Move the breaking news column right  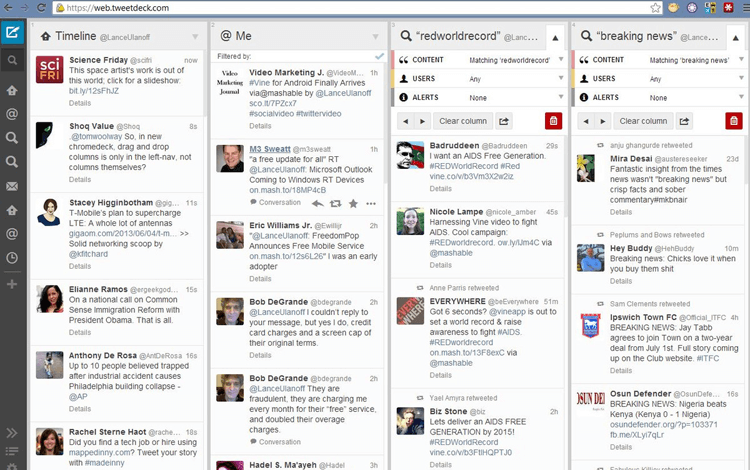(603, 121)
